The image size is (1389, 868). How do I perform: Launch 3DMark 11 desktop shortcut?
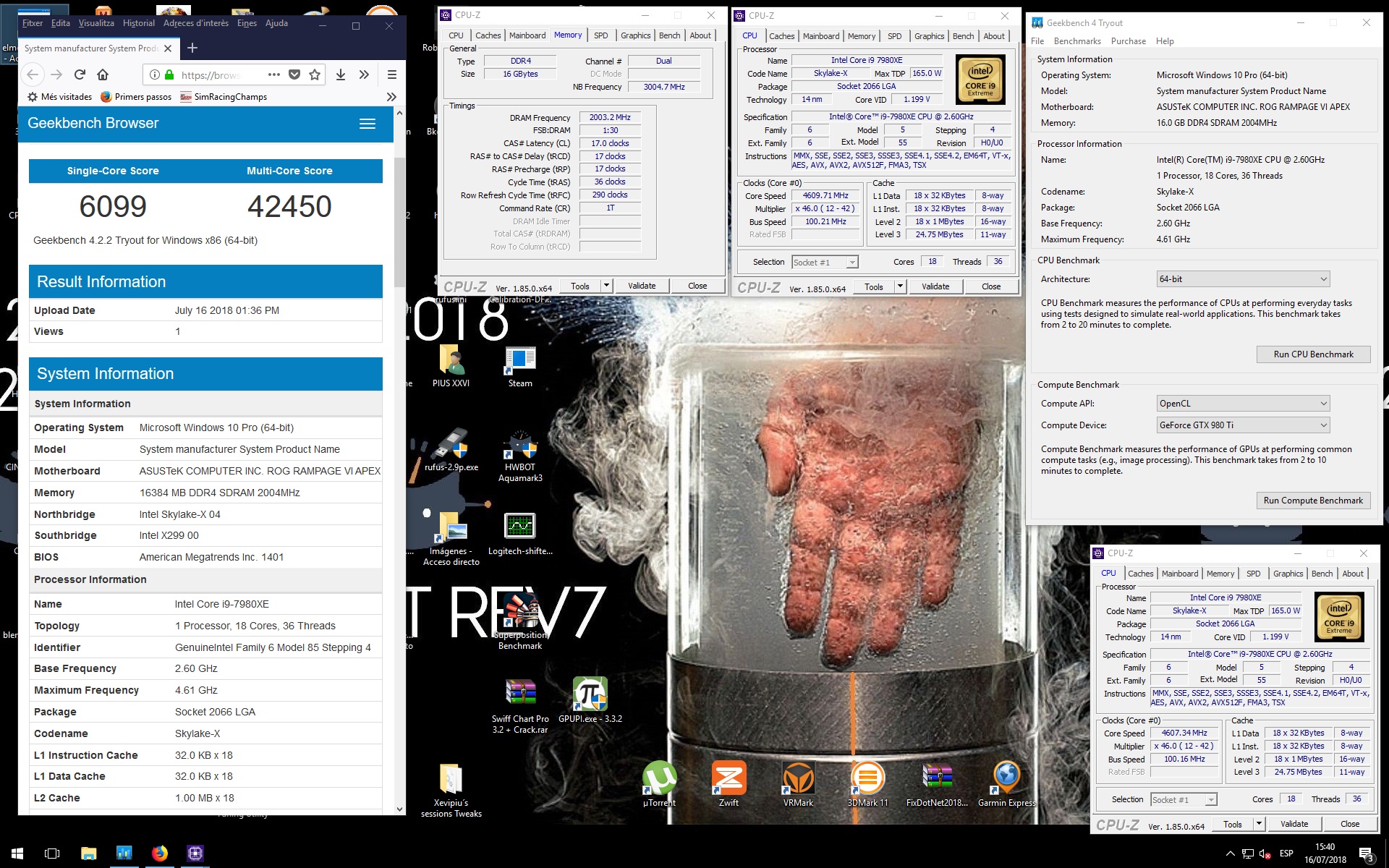click(867, 784)
